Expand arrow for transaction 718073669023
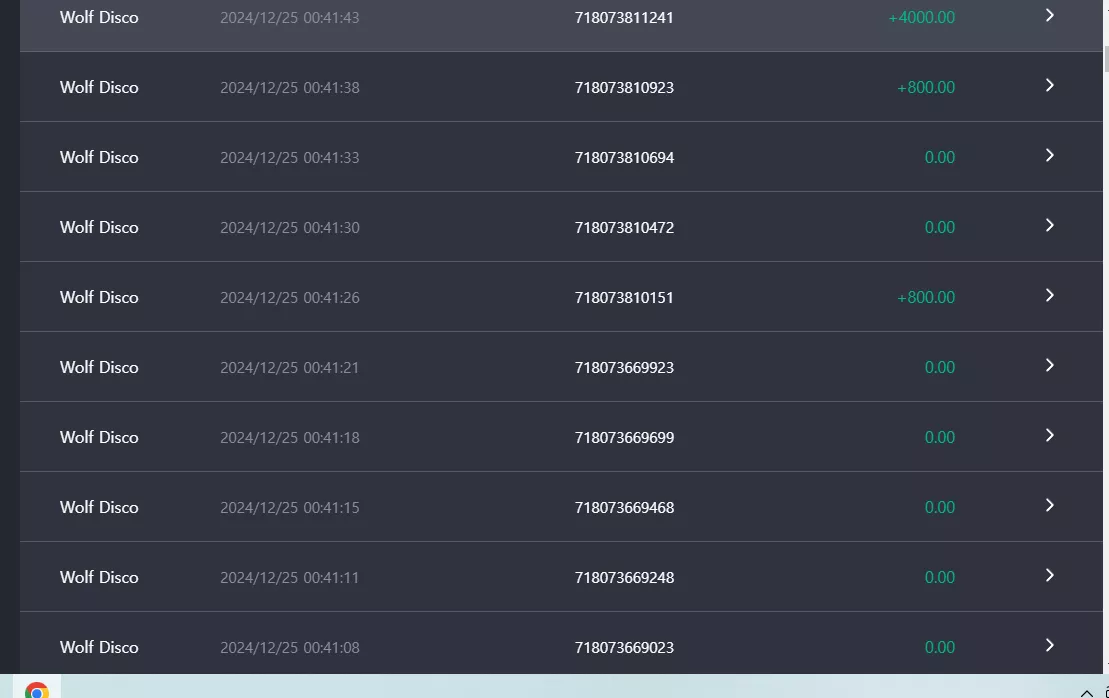Viewport: 1109px width, 698px height. [1050, 646]
